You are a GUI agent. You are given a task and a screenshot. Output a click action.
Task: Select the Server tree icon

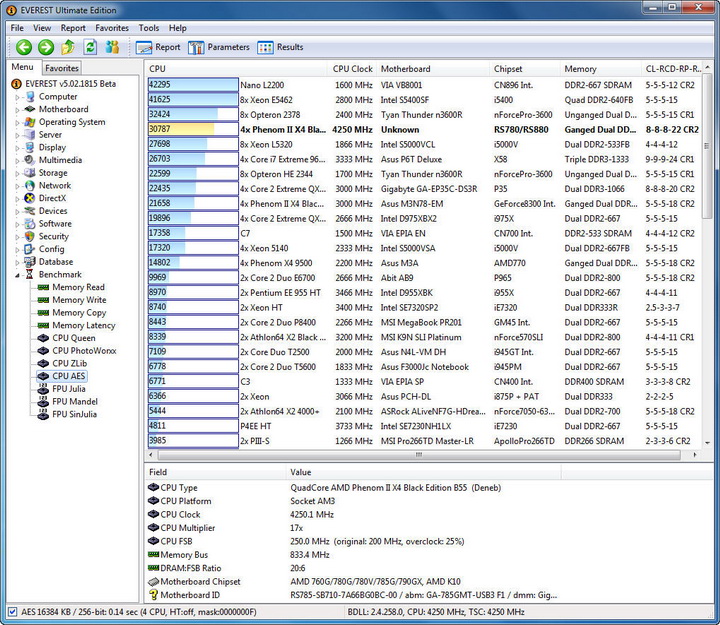tap(30, 135)
